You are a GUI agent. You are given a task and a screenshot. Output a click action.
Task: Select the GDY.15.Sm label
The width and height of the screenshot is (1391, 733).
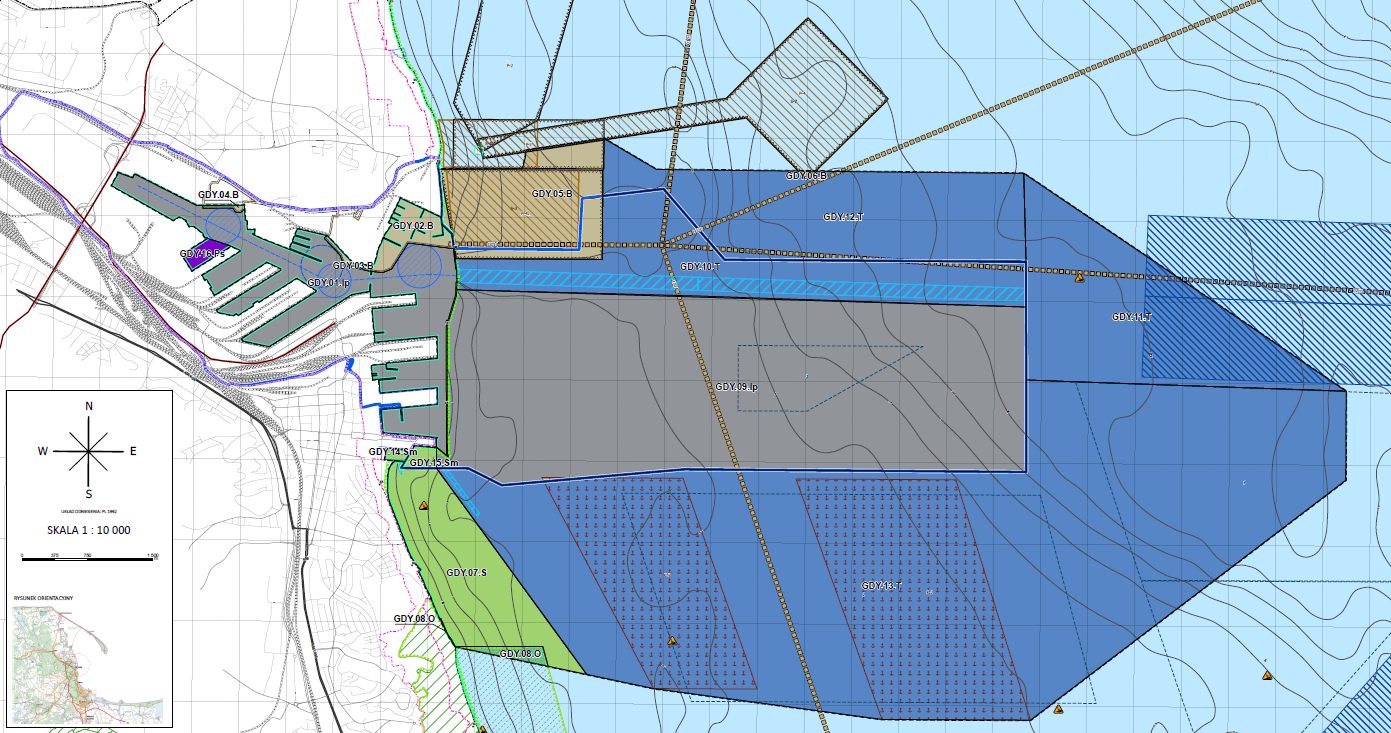pos(434,463)
